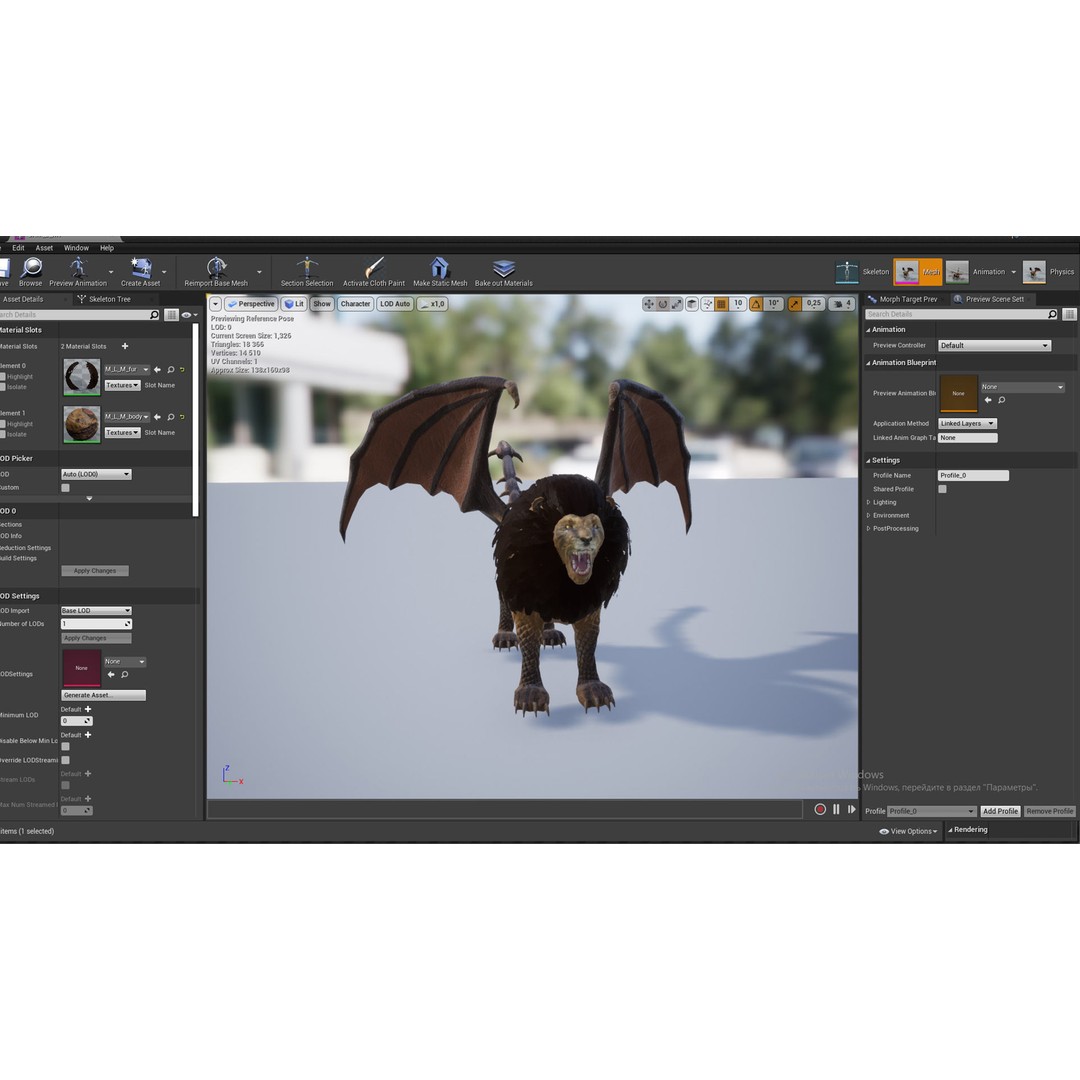Reset M_L_M_body material to default

(x=183, y=417)
